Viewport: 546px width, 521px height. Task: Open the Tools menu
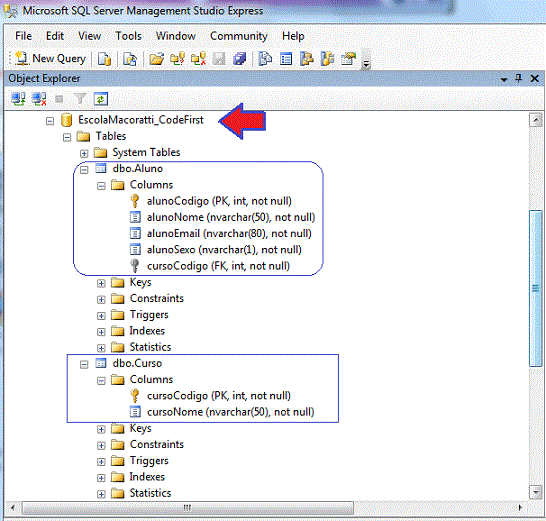pyautogui.click(x=128, y=36)
